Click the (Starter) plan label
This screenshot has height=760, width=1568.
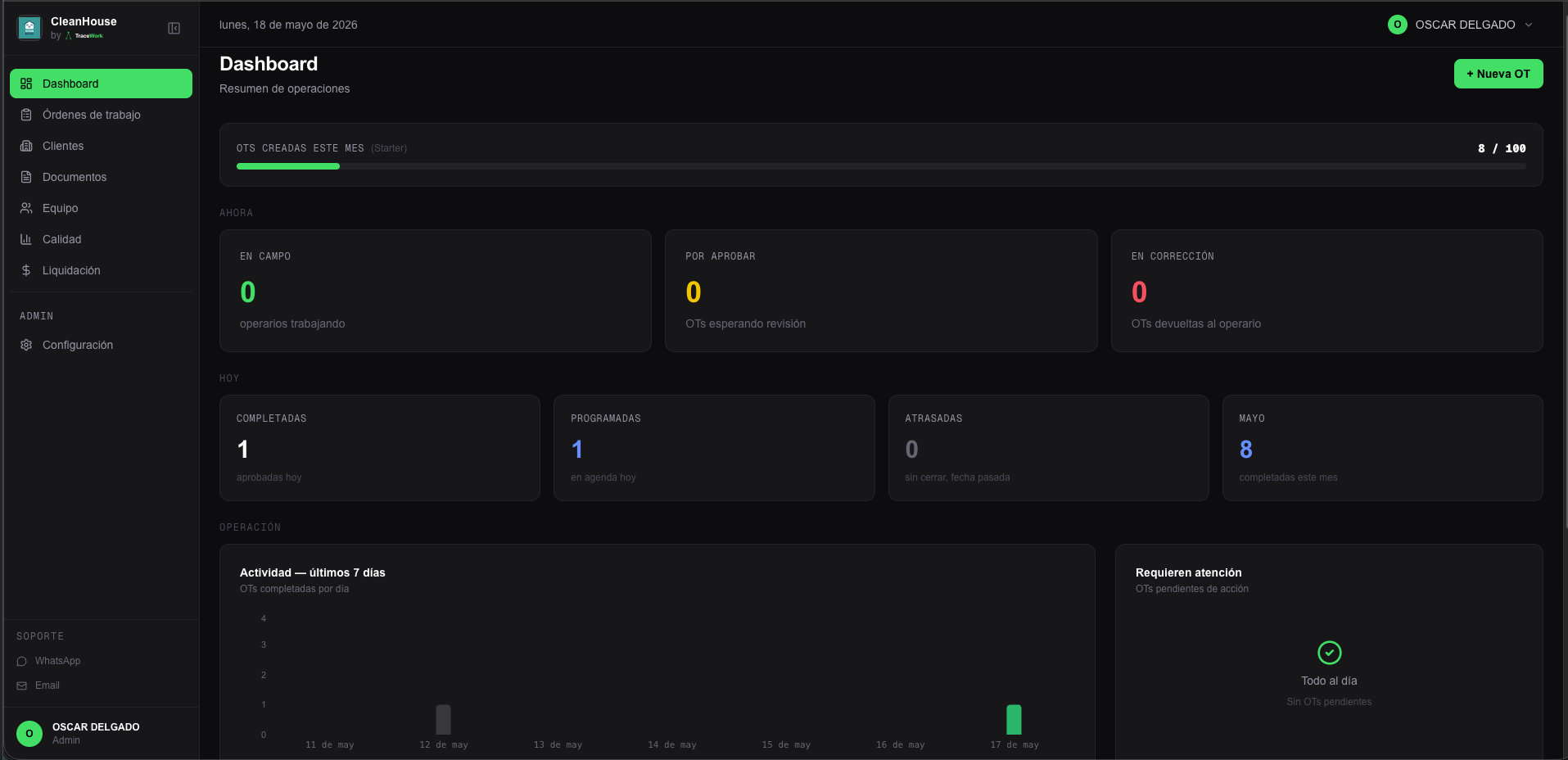point(389,148)
